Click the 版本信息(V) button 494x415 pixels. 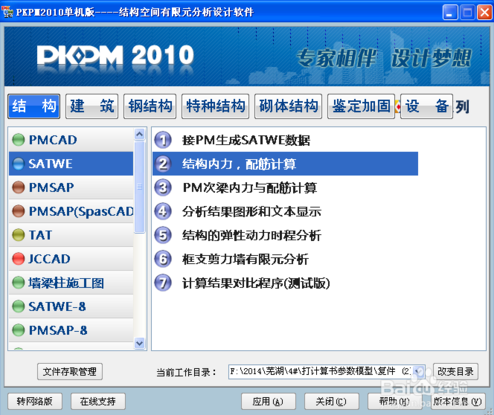[458, 401]
